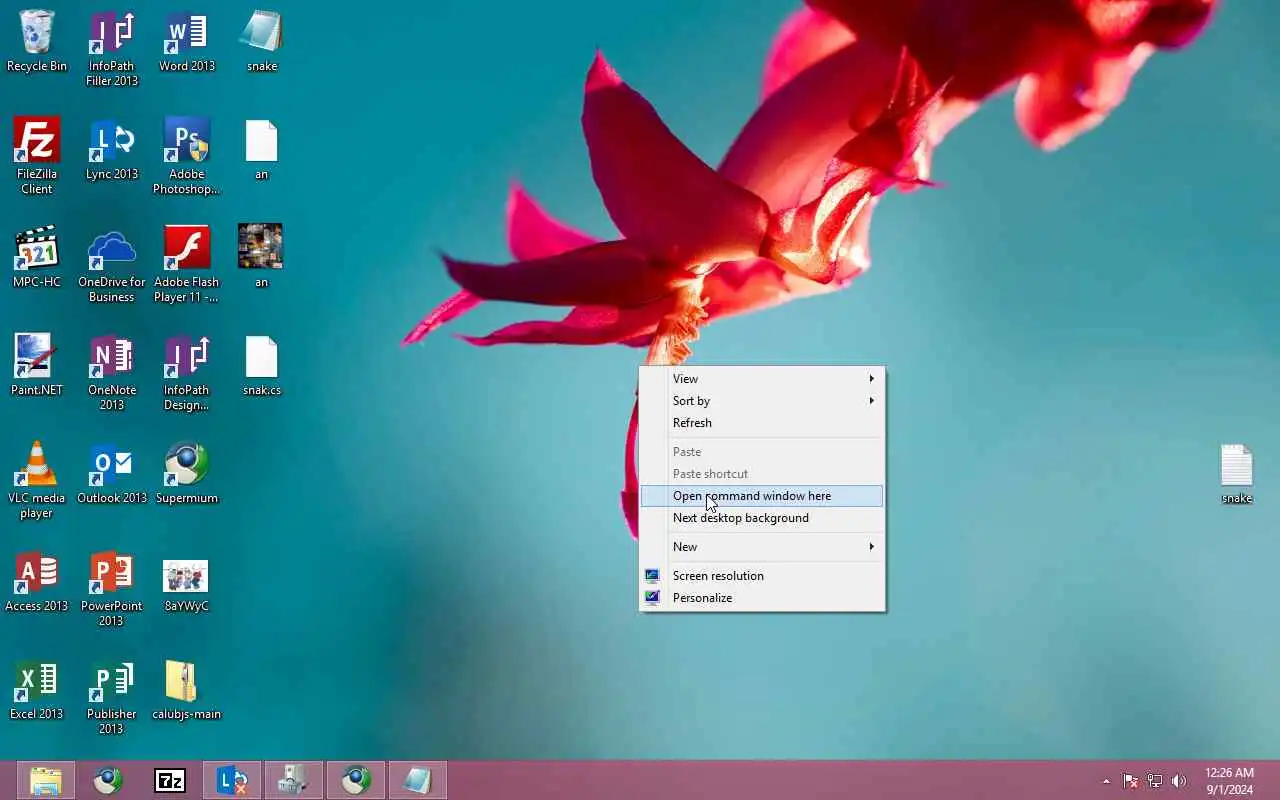
Task: Open the network tray icon
Action: point(1155,781)
